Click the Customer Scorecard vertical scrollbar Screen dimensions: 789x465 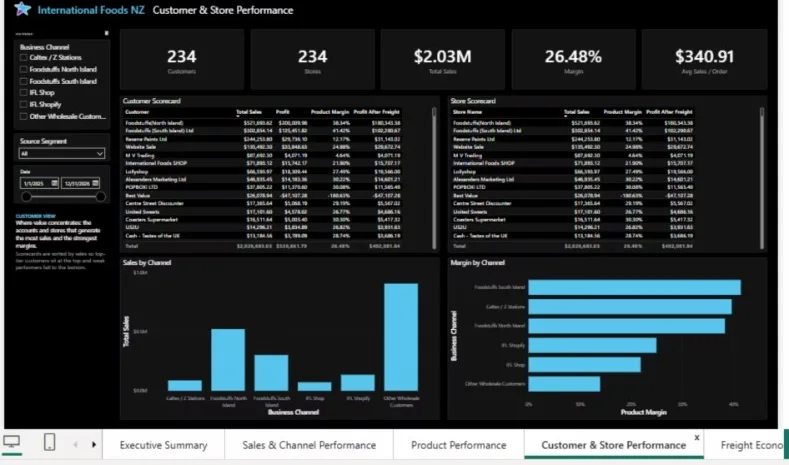(x=434, y=178)
